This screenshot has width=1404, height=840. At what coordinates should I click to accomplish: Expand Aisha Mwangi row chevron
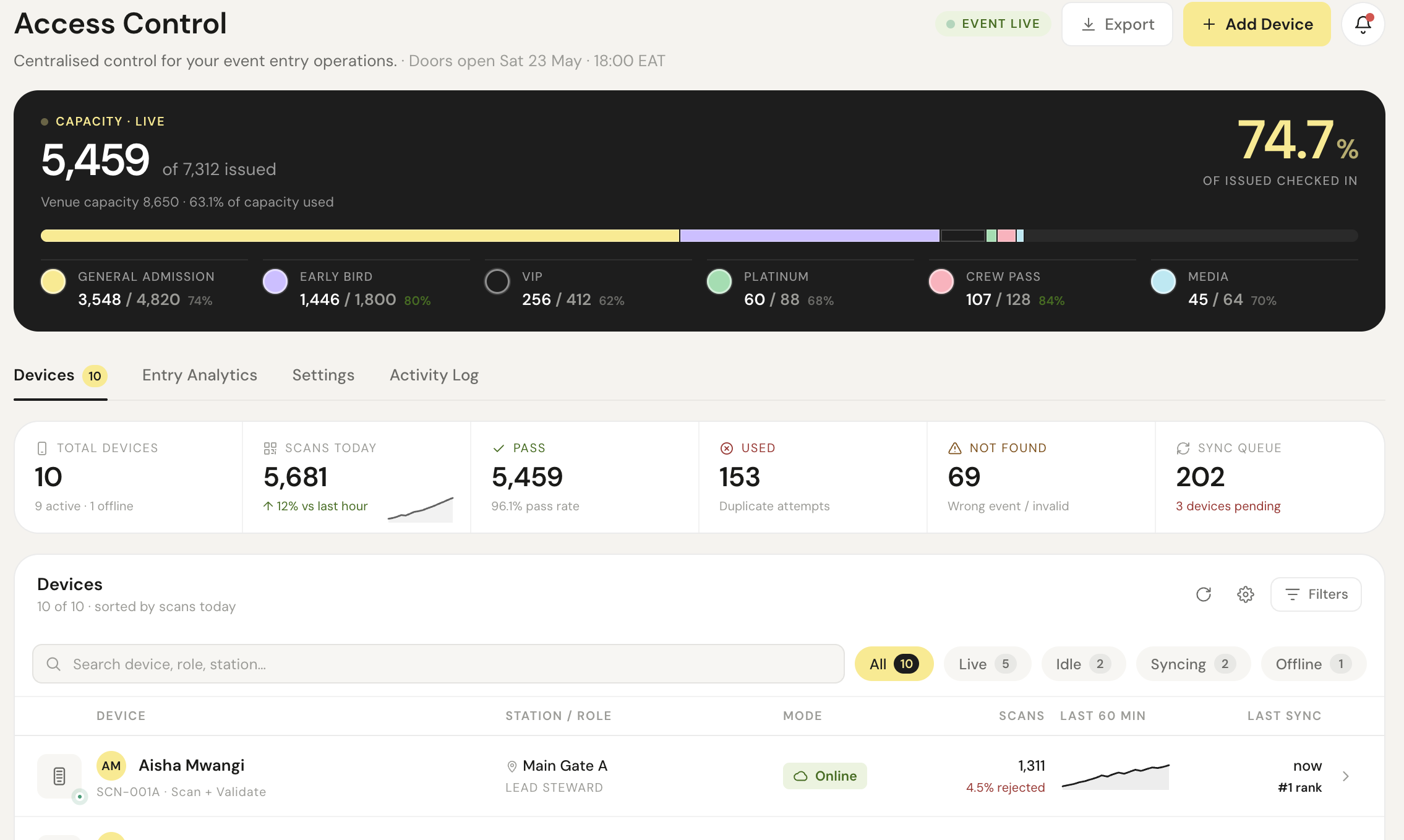tap(1346, 776)
